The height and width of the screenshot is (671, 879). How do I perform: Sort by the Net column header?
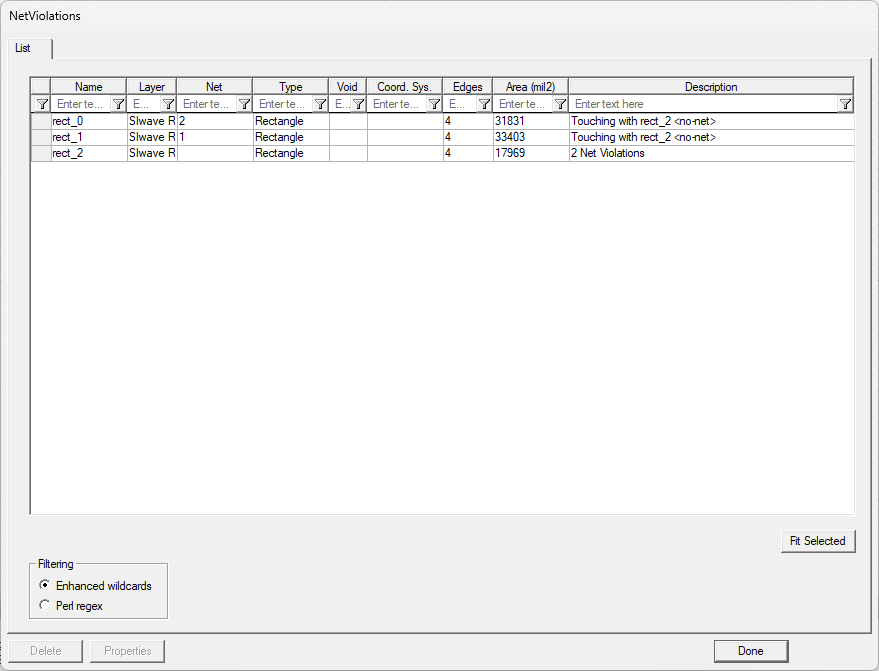point(214,87)
